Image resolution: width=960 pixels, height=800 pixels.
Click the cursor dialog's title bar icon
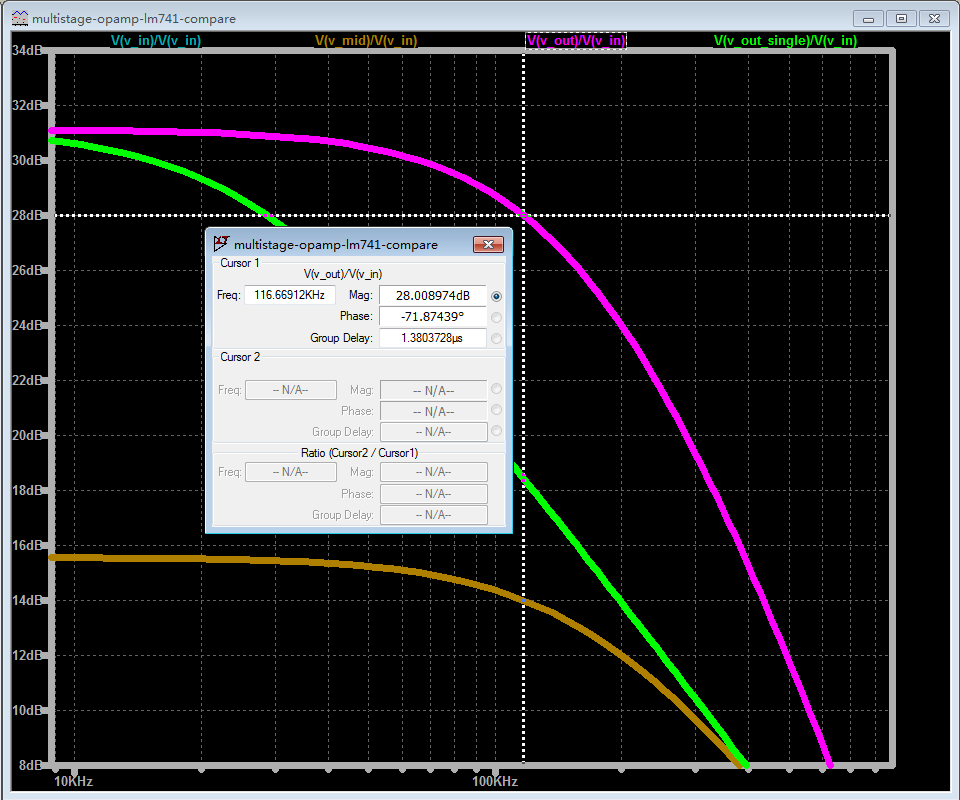coord(221,244)
